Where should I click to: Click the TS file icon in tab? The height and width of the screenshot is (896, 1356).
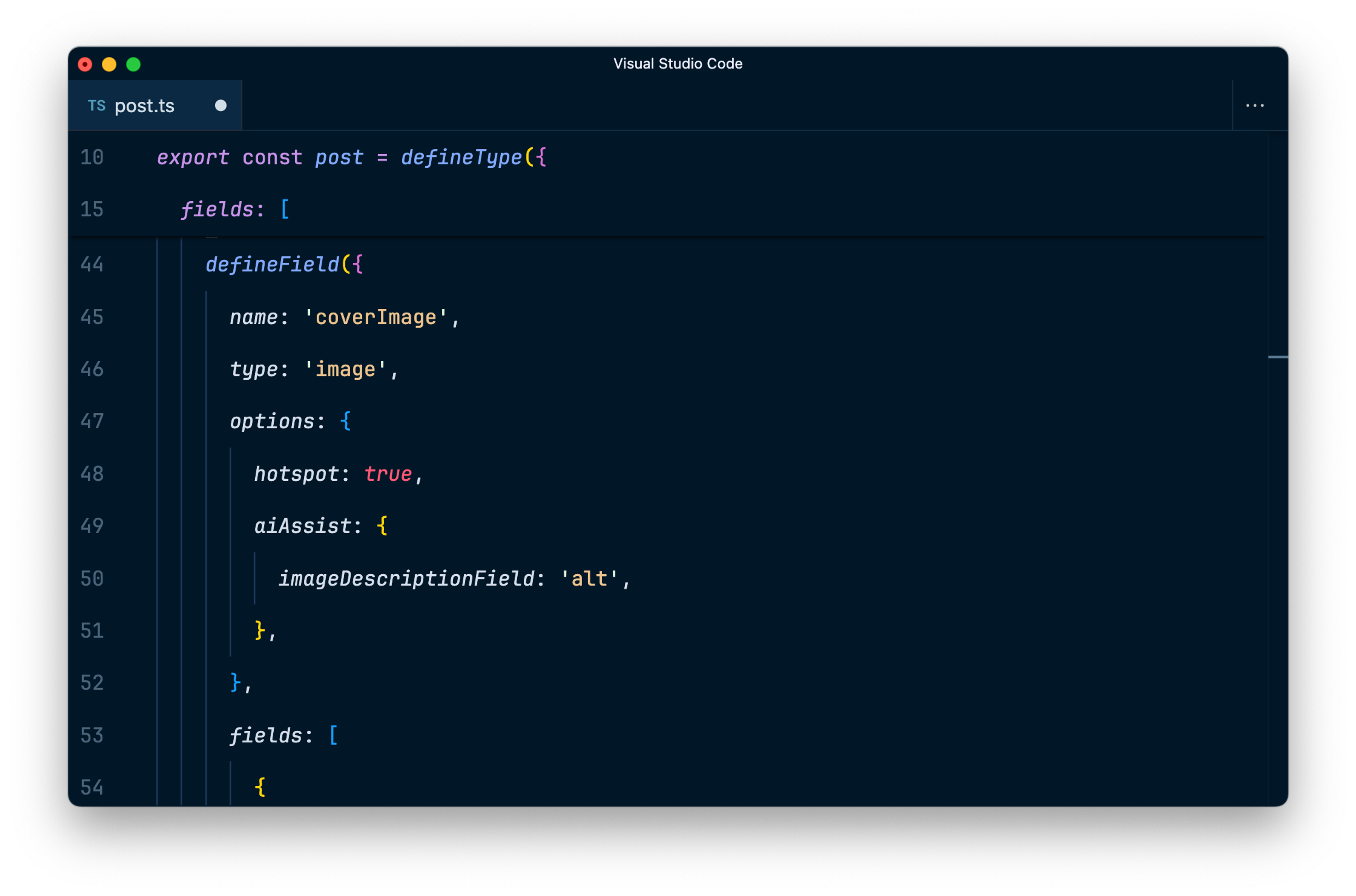(x=96, y=106)
